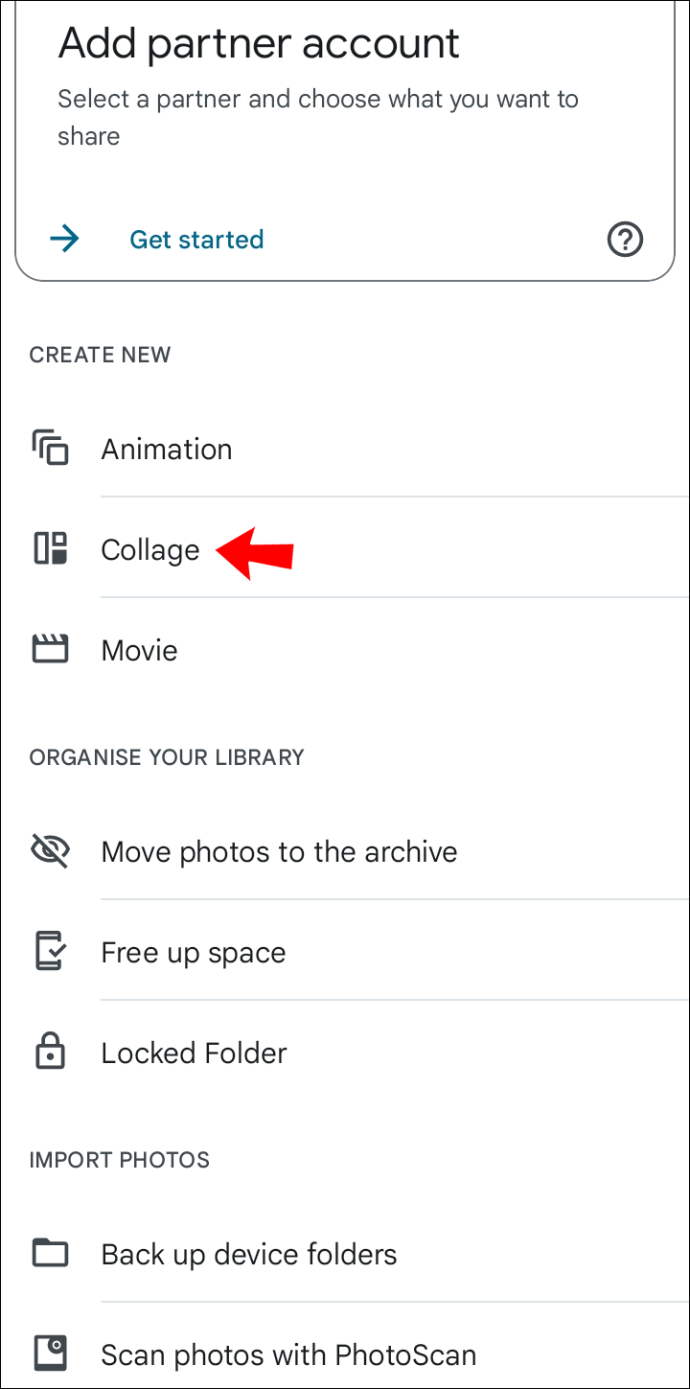Tap the Animation stacked-frames icon
The height and width of the screenshot is (1389, 690).
[x=50, y=449]
